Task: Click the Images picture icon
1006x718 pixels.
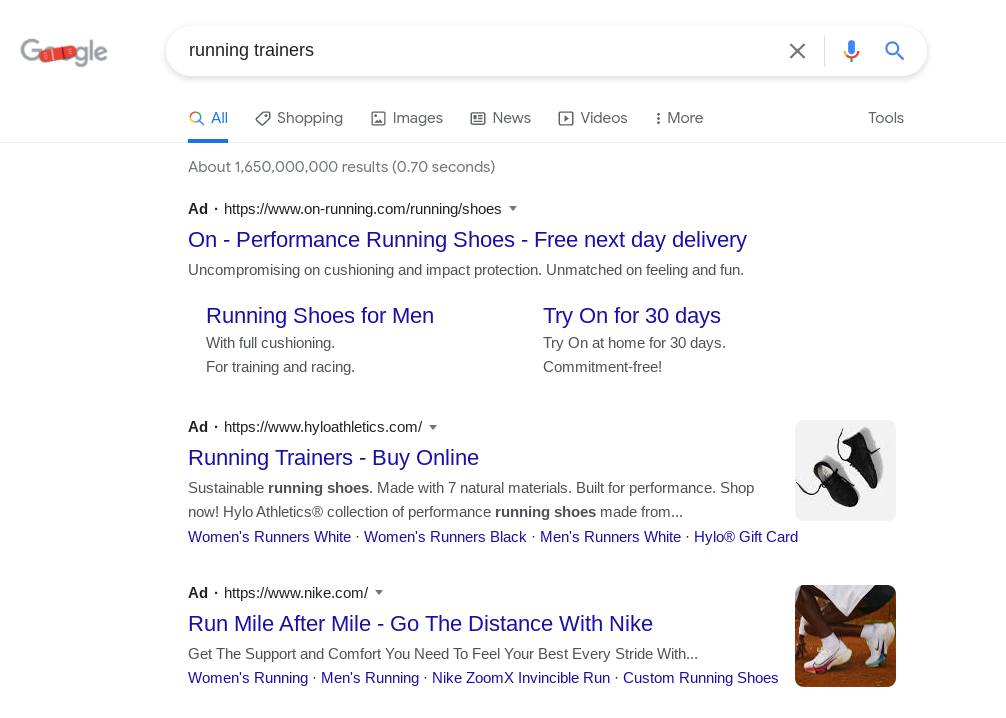Action: [379, 119]
